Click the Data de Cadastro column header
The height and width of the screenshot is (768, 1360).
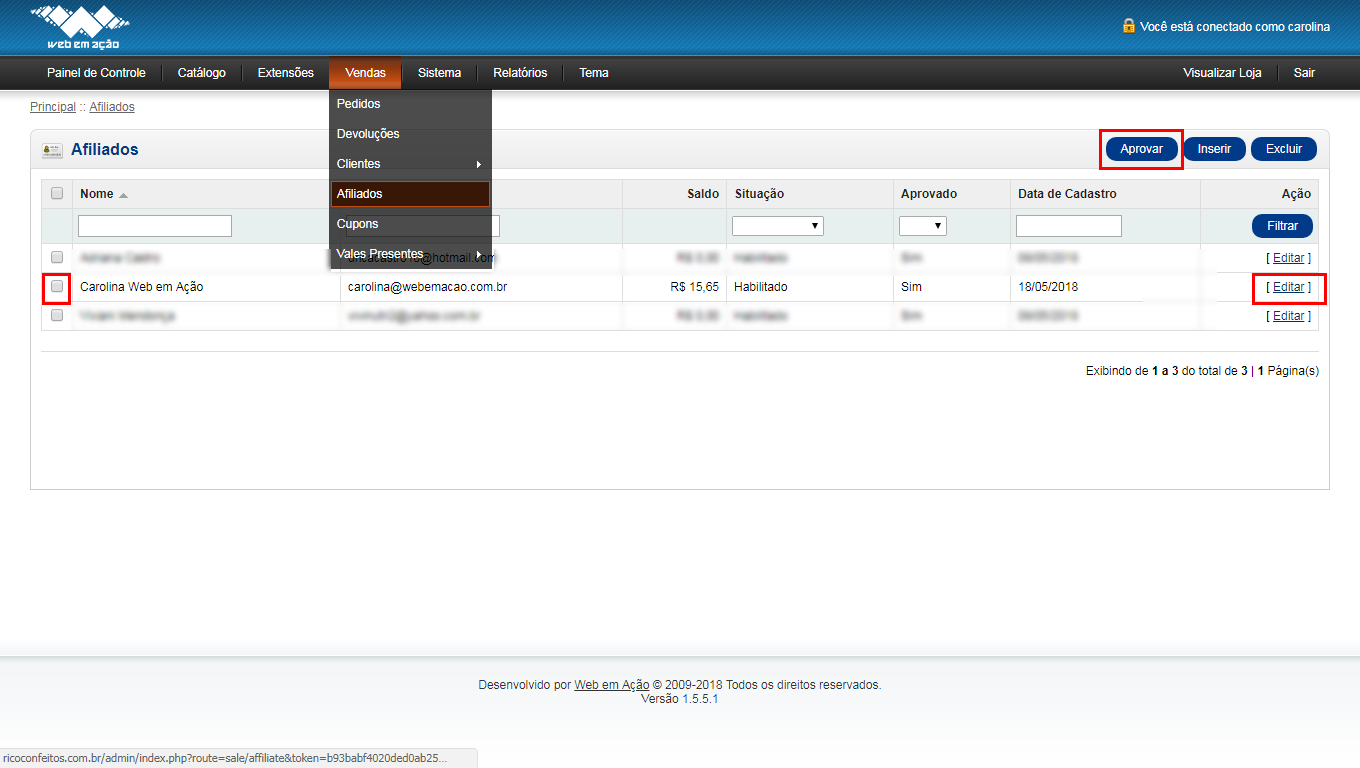[1067, 194]
